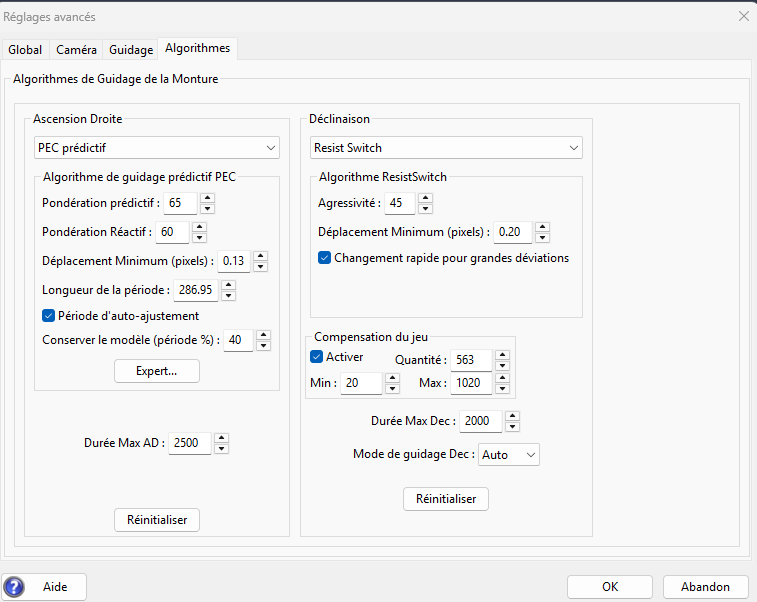Increase Agressivité value with up arrow
The height and width of the screenshot is (602, 757).
pyautogui.click(x=425, y=198)
